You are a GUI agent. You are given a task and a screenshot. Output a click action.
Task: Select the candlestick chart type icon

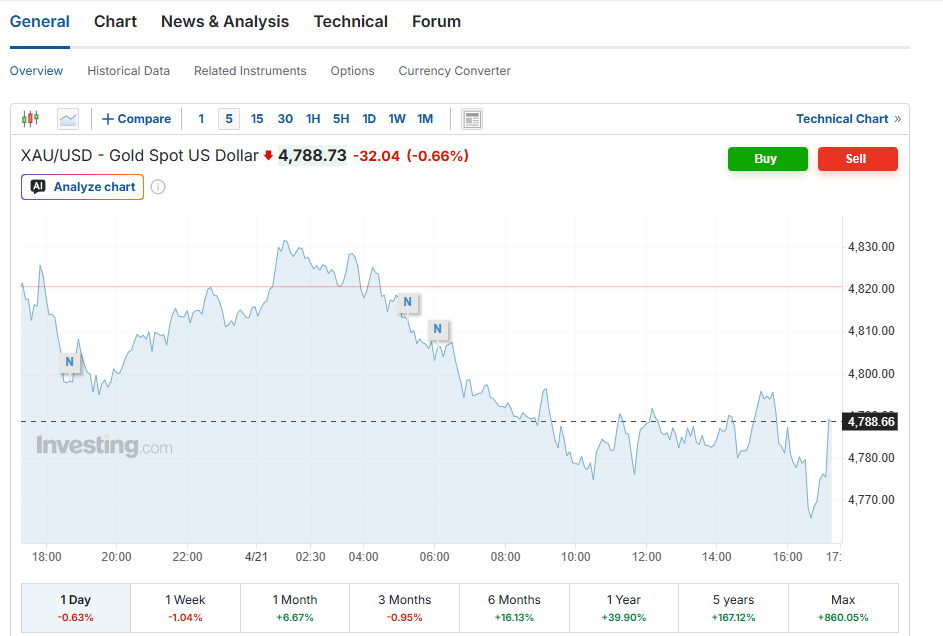tap(30, 119)
